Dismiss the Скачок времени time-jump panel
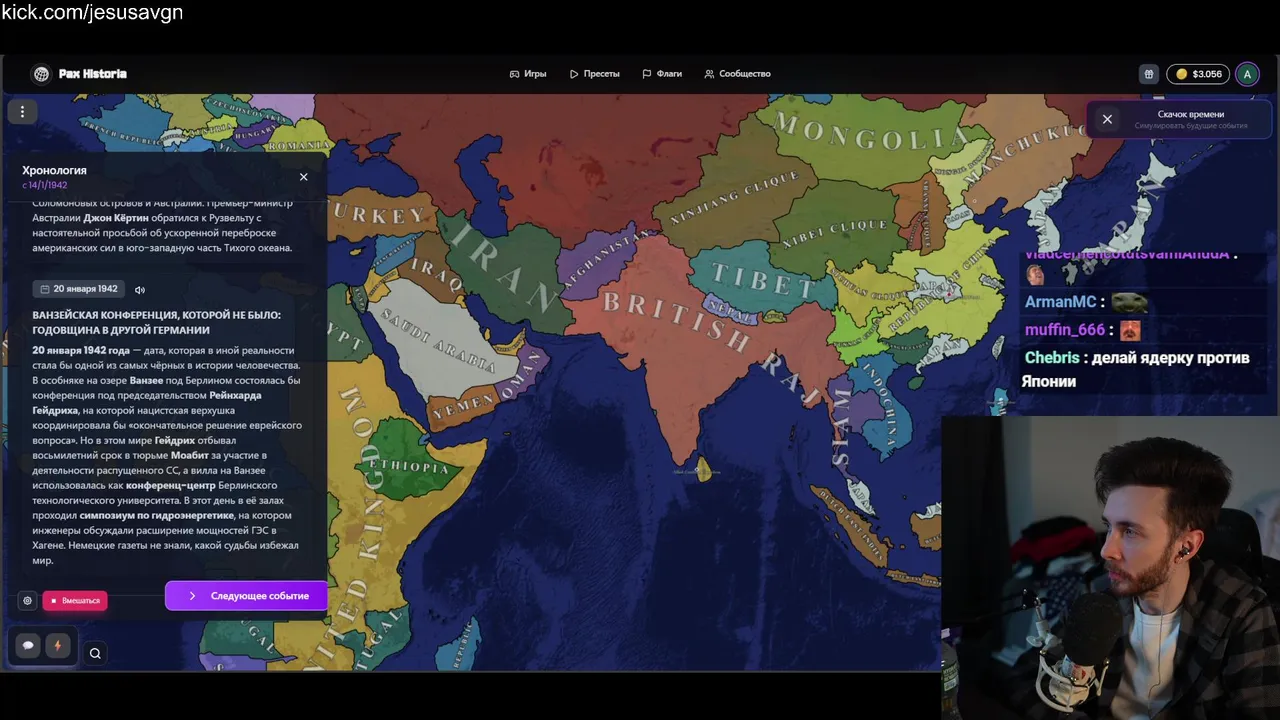 click(x=1107, y=119)
